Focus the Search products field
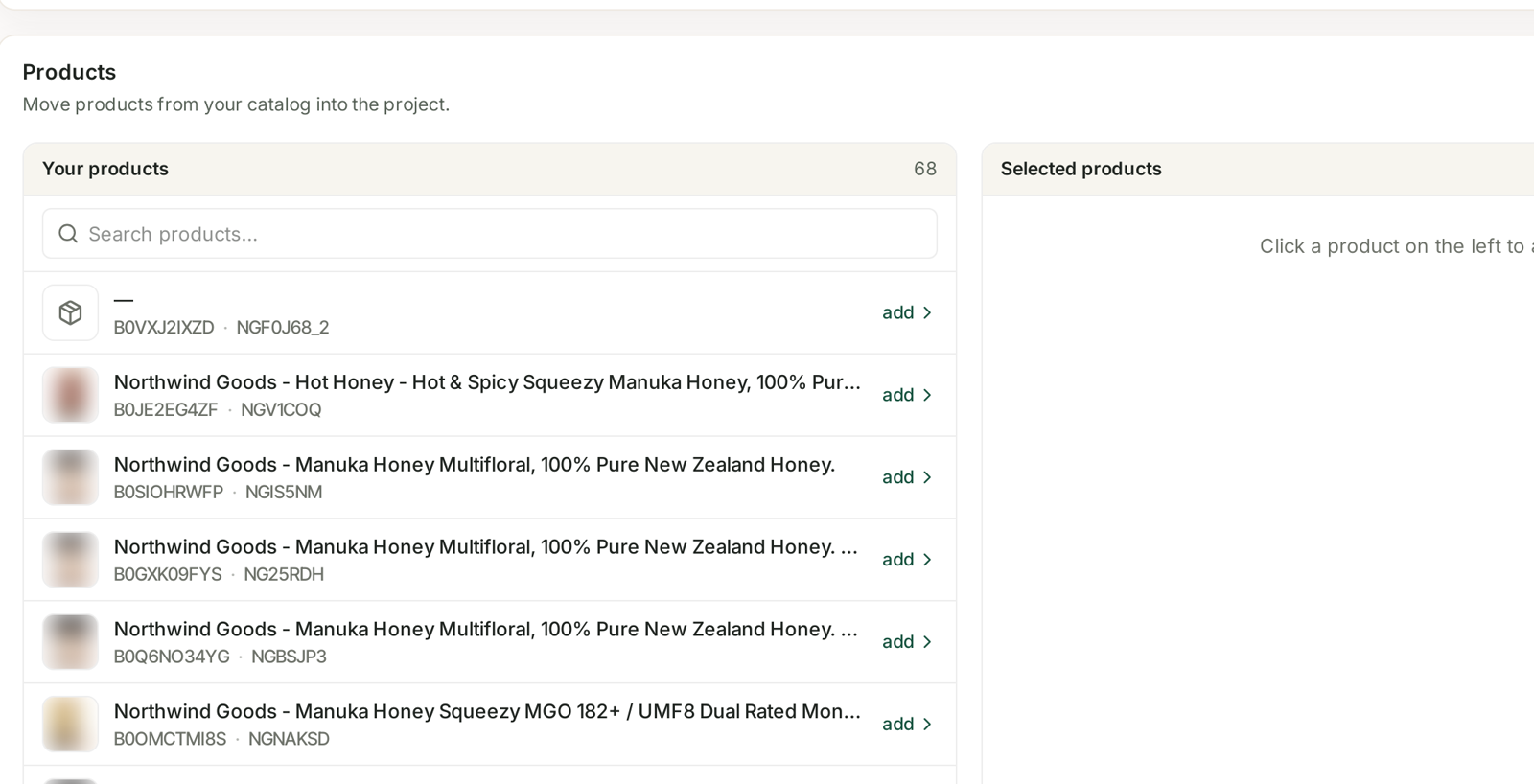Viewport: 1534px width, 784px height. pos(490,234)
